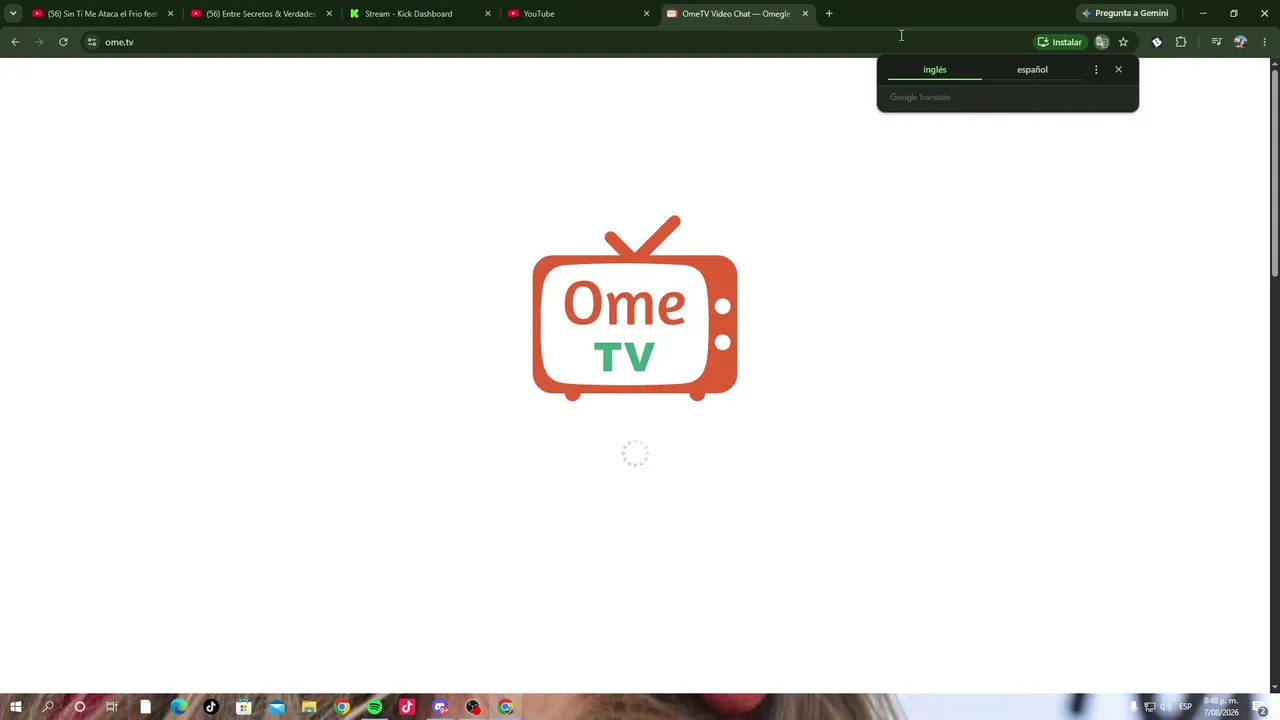Open the blank document icon on taskbar
Screen dimensions: 1280x720
145,707
